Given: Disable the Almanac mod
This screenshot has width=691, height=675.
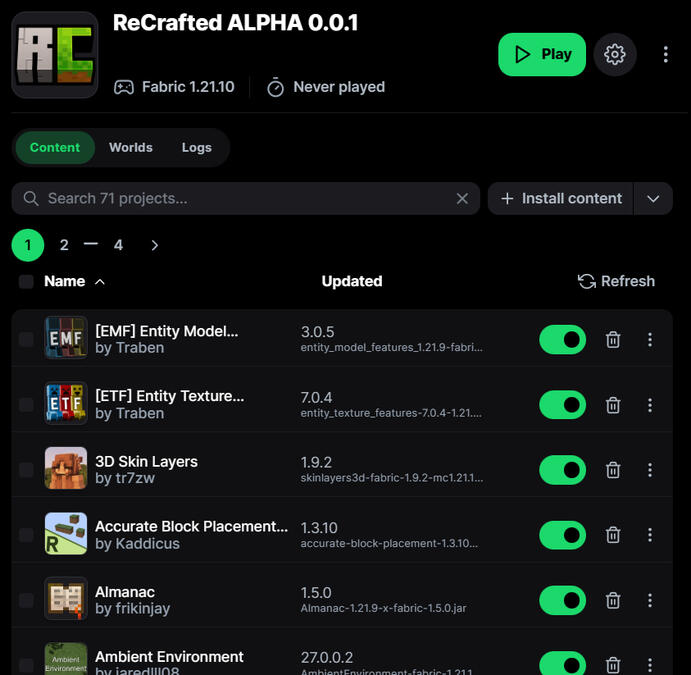Looking at the screenshot, I should point(563,601).
